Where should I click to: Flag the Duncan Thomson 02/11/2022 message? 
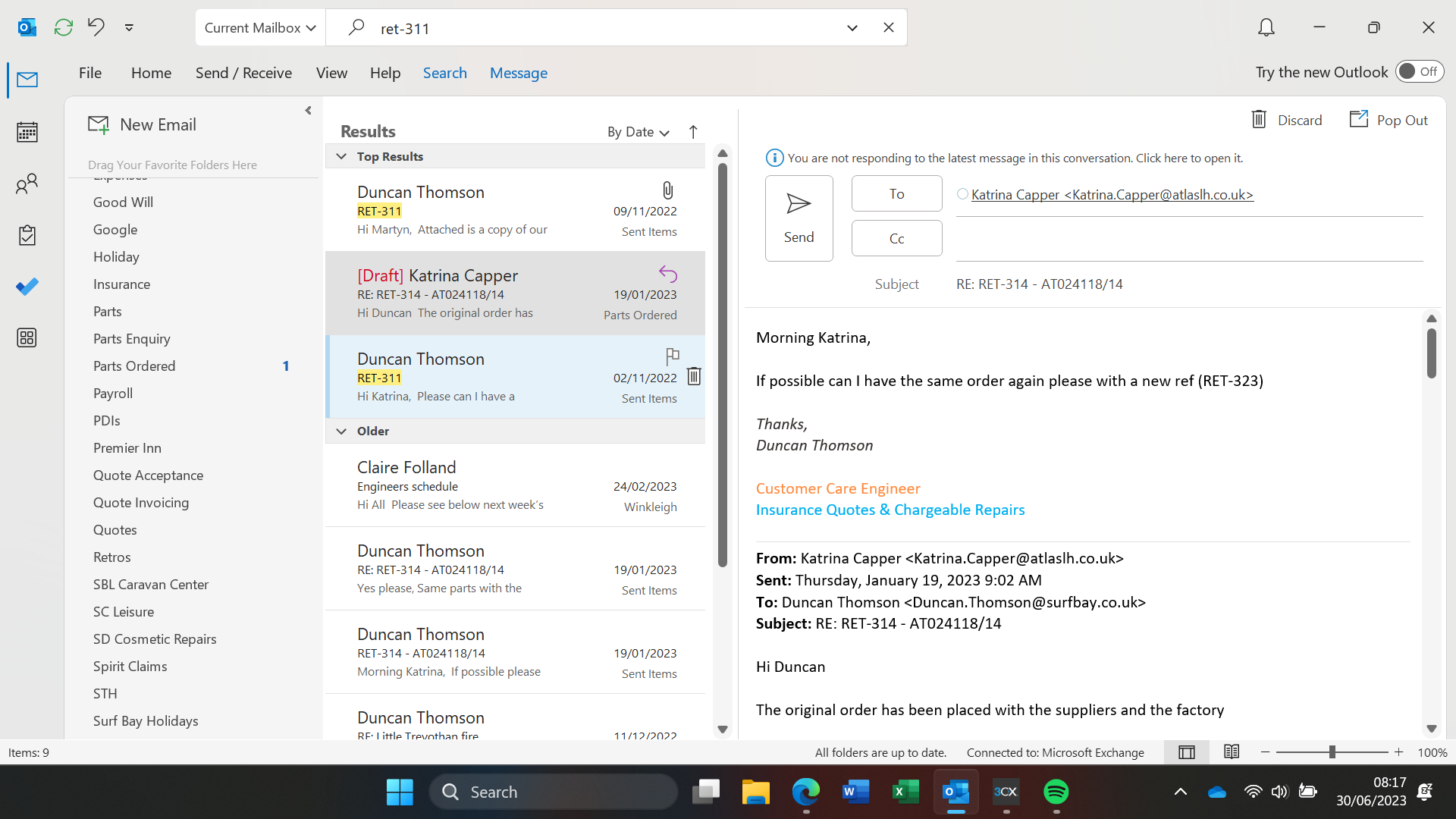(672, 356)
